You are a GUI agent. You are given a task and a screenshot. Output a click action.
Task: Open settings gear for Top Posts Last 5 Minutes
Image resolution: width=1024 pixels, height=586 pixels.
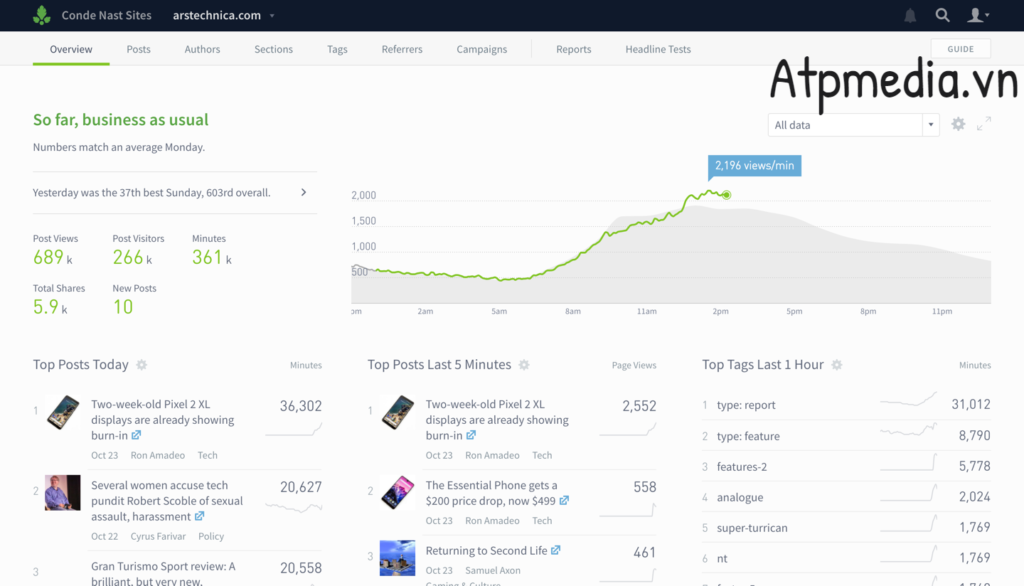coord(524,365)
